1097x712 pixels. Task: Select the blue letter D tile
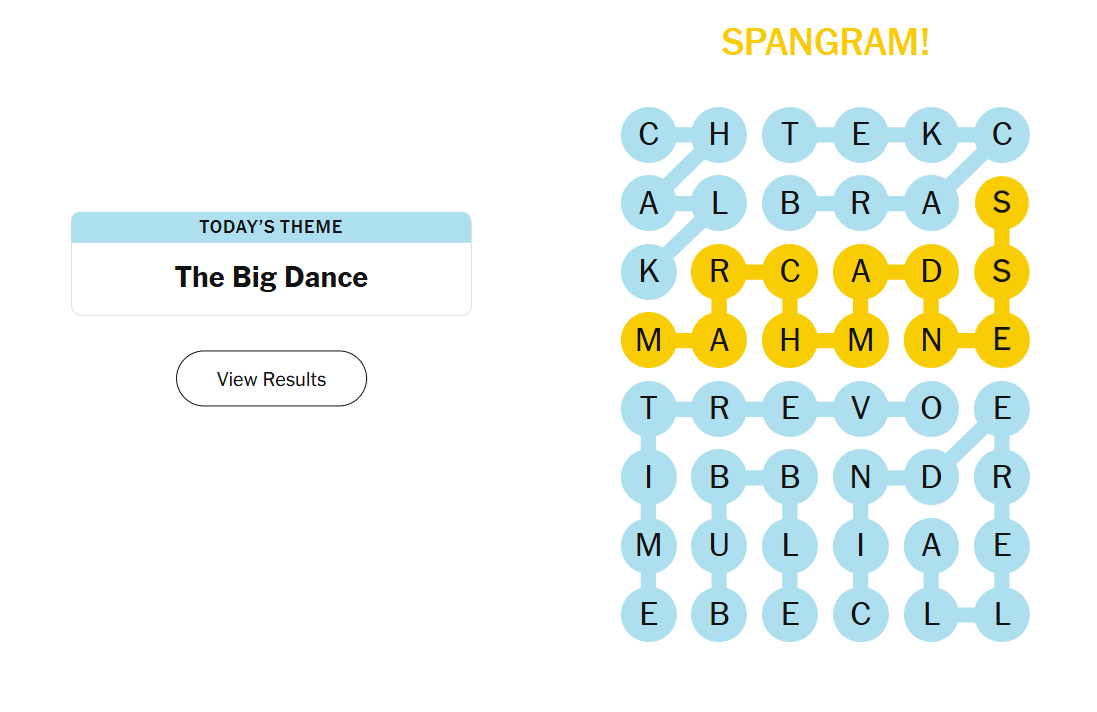(931, 478)
